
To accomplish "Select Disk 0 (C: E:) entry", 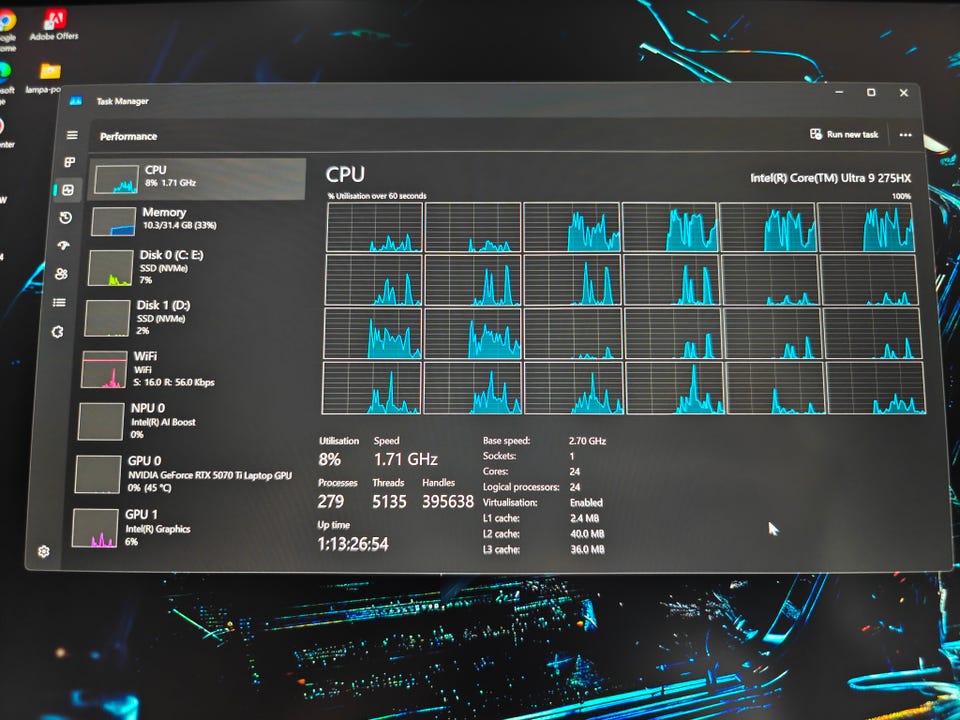I will [193, 268].
